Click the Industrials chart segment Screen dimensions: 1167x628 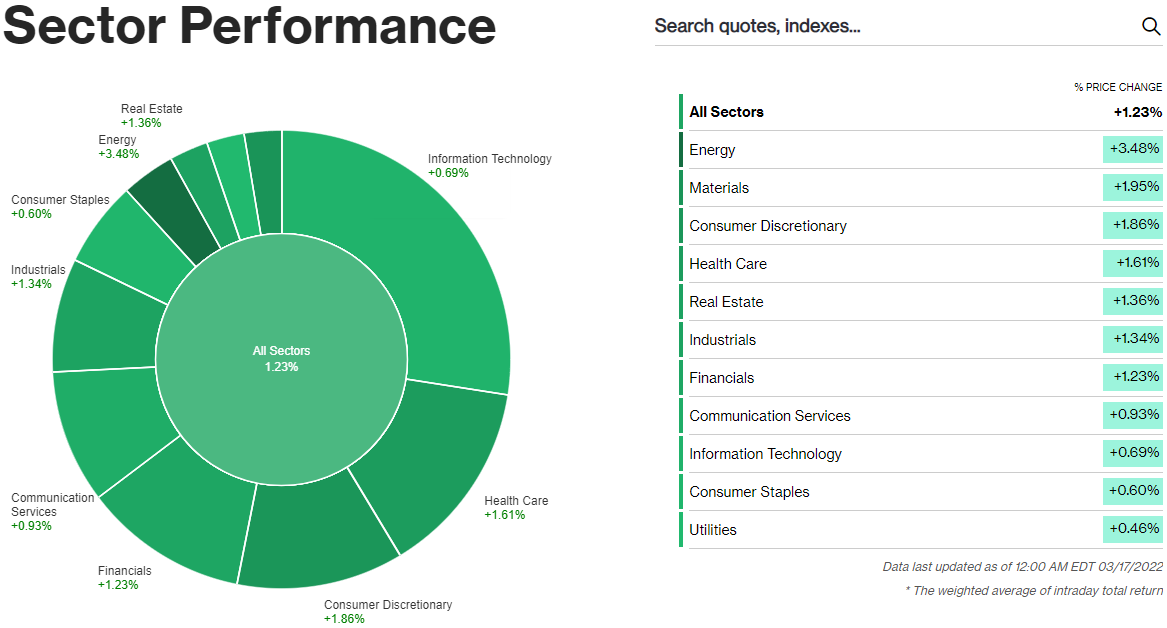105,315
